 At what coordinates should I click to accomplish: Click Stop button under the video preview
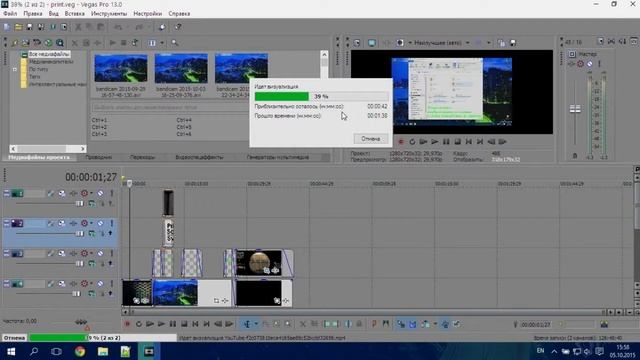click(x=458, y=142)
